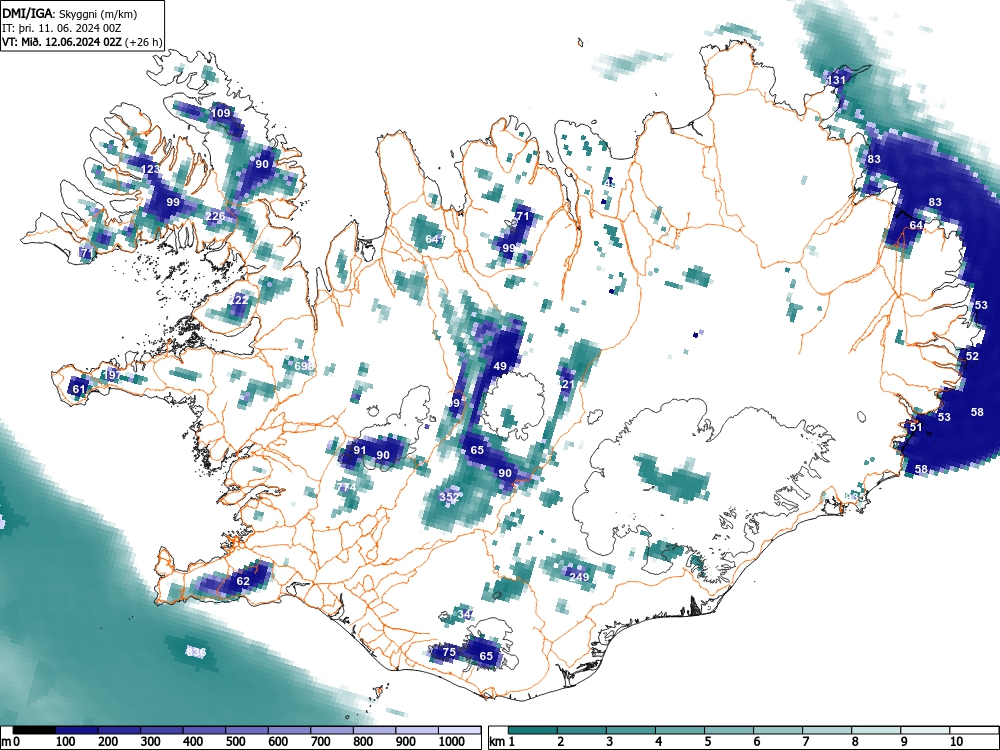Click the '300' label on meter legend
Viewport: 1000px width, 750px height.
(x=151, y=742)
